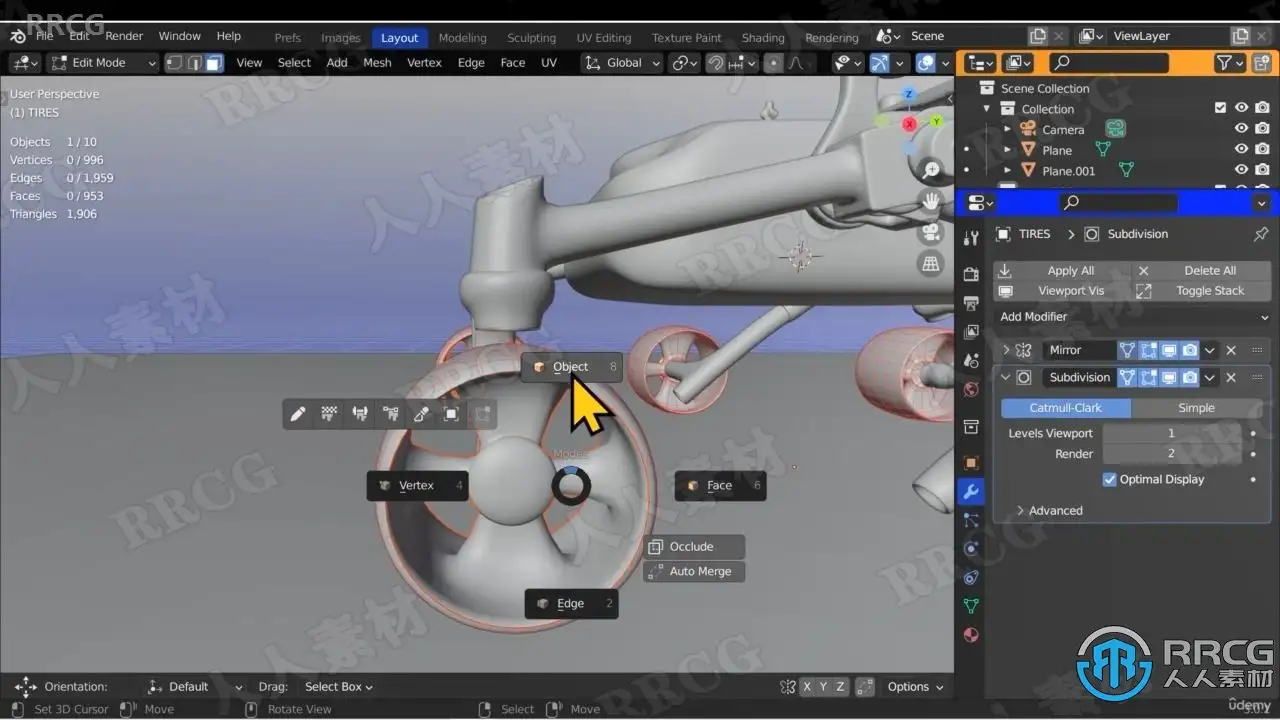Viewport: 1280px width, 720px height.
Task: Toggle Optimal Display checkbox
Action: (1109, 479)
